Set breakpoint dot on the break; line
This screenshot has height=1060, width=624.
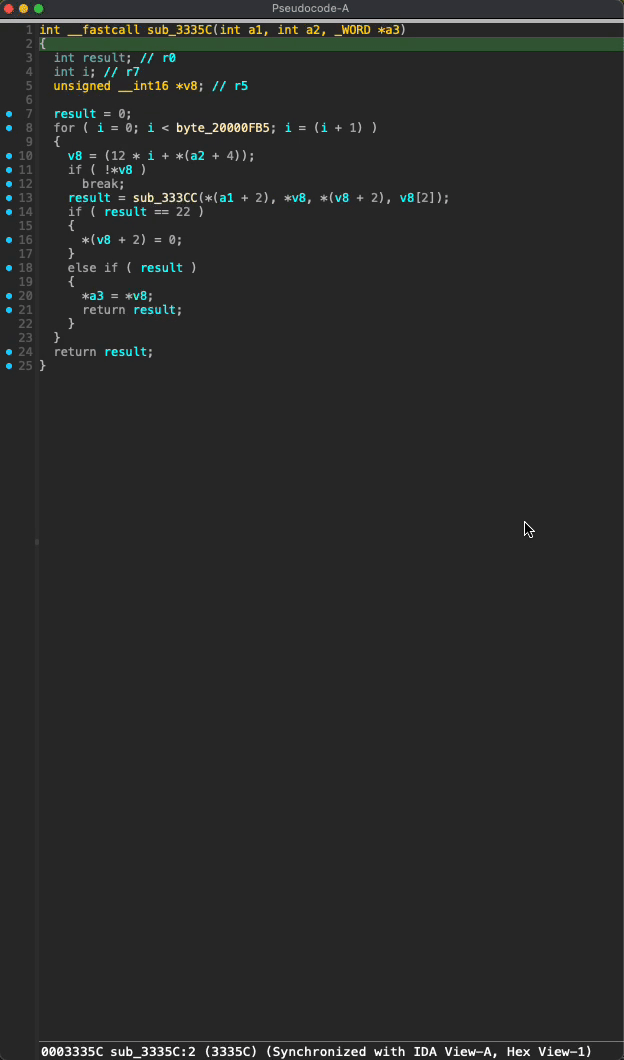pos(9,184)
